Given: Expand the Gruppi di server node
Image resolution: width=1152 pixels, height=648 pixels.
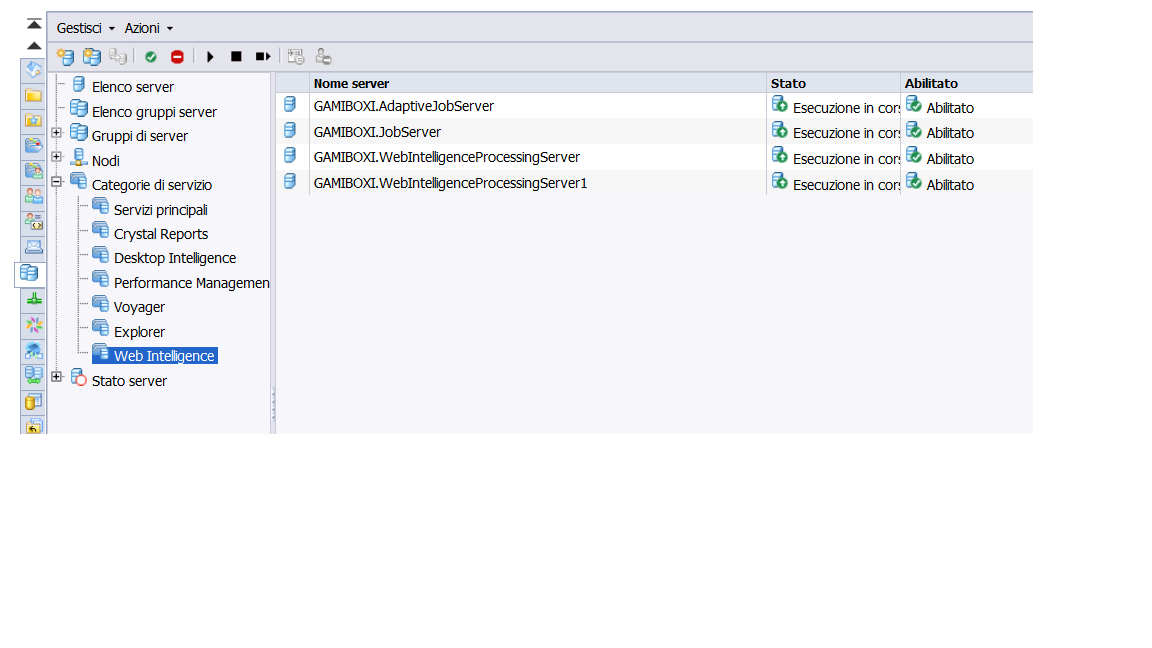Looking at the screenshot, I should [57, 133].
